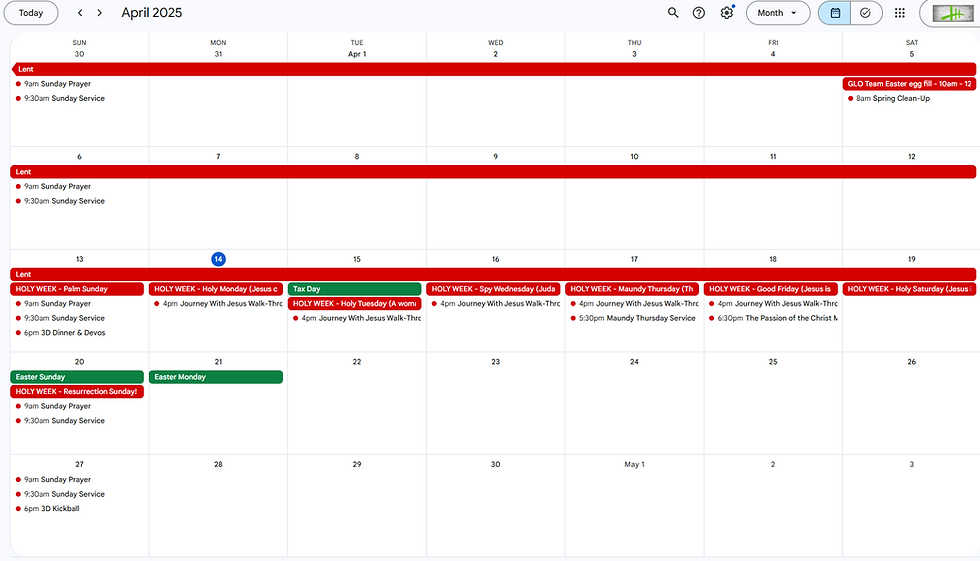Open HOLY WEEK - Holy Saturday event
The width and height of the screenshot is (980, 561).
(909, 289)
